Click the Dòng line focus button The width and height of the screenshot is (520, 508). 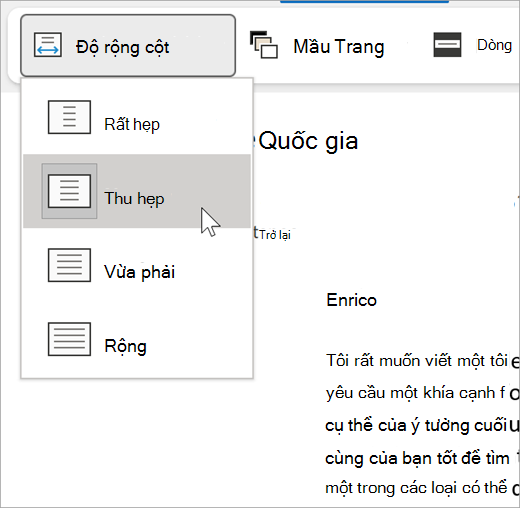tap(473, 45)
